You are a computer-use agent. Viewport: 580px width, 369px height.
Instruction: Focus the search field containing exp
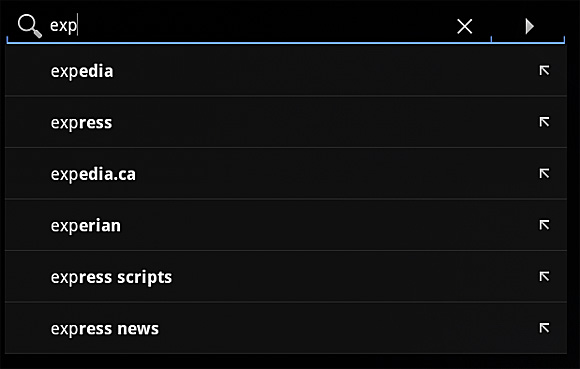[248, 26]
